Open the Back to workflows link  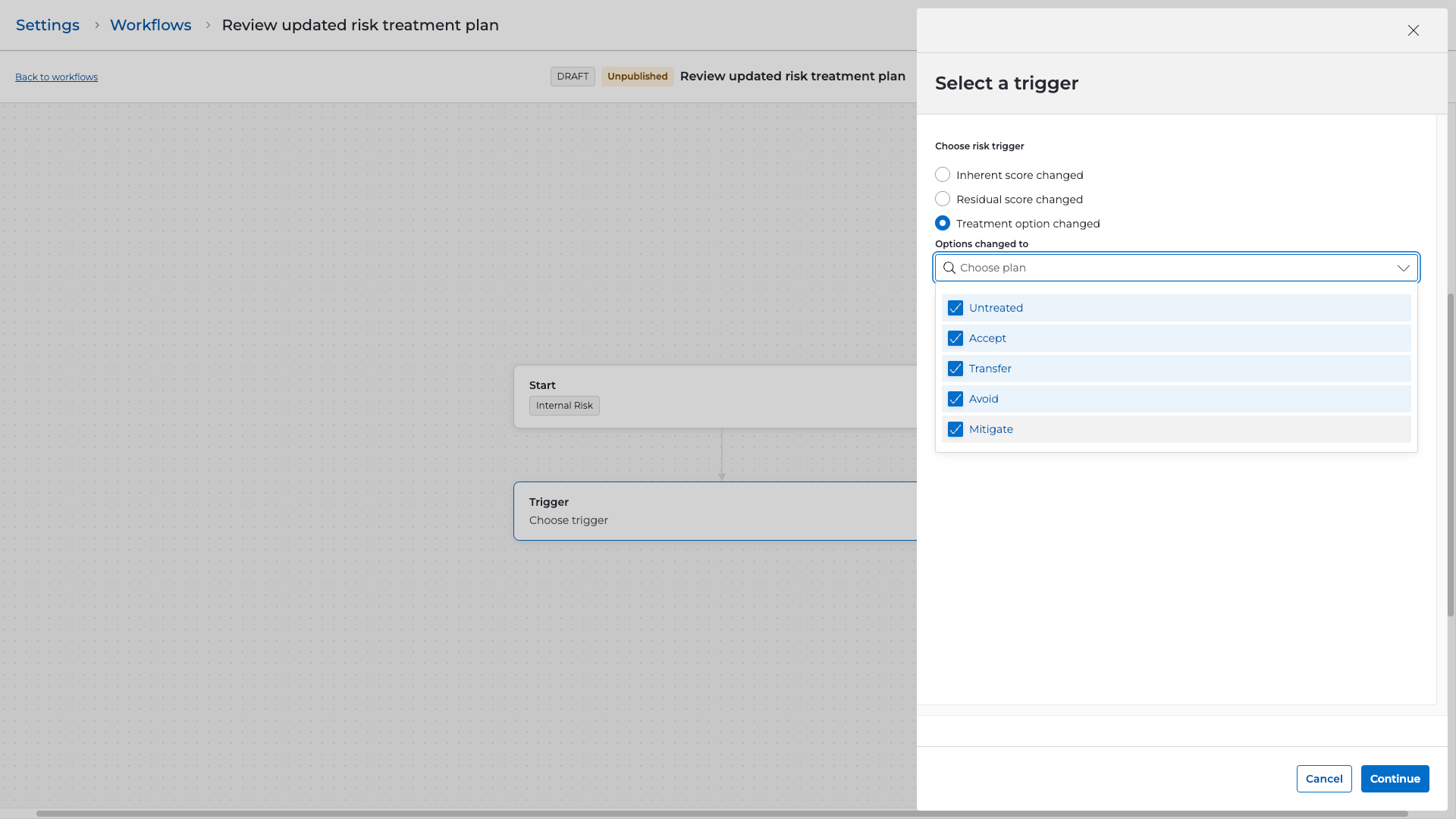(x=56, y=77)
